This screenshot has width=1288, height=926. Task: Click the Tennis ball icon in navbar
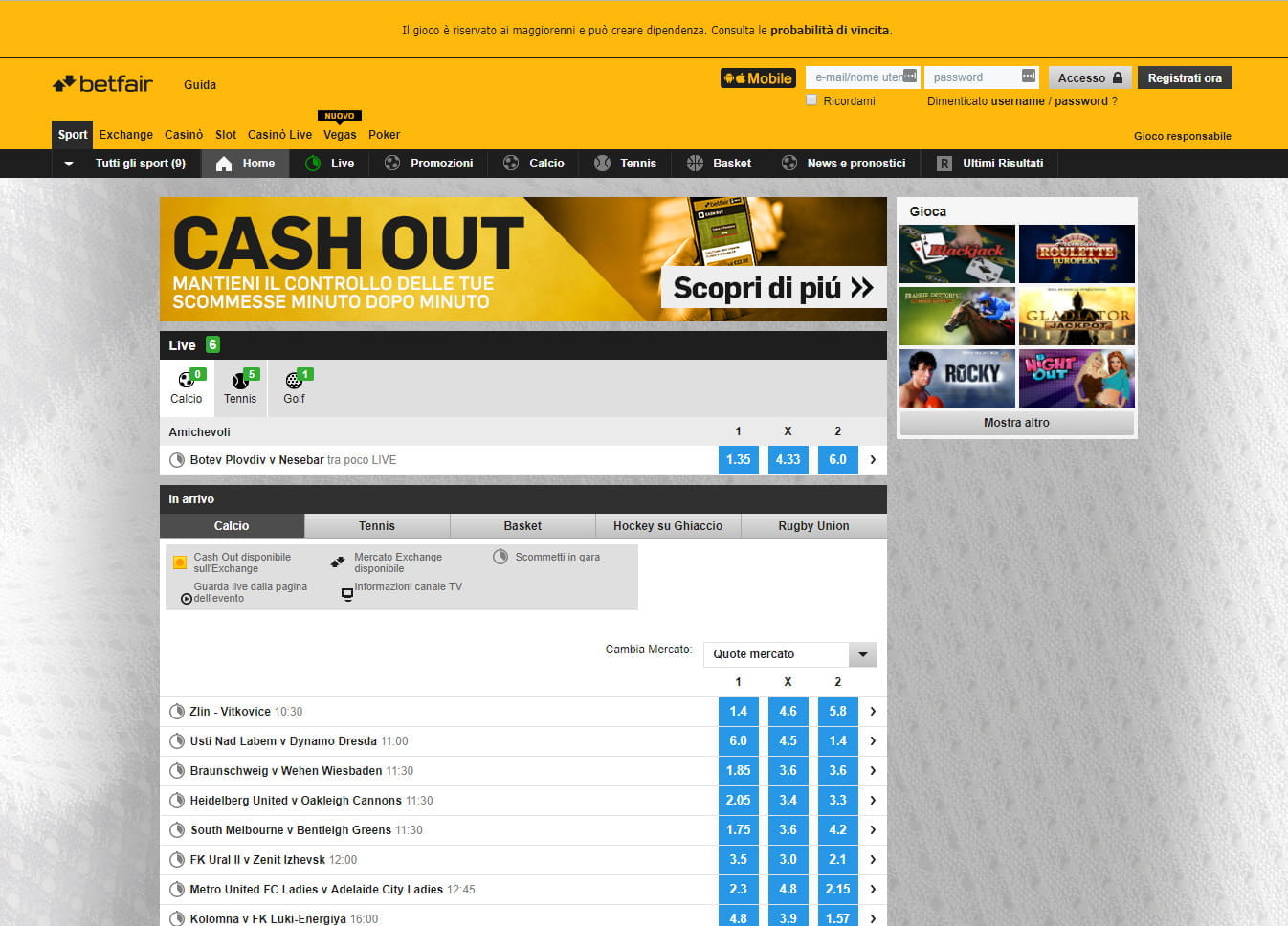point(602,164)
